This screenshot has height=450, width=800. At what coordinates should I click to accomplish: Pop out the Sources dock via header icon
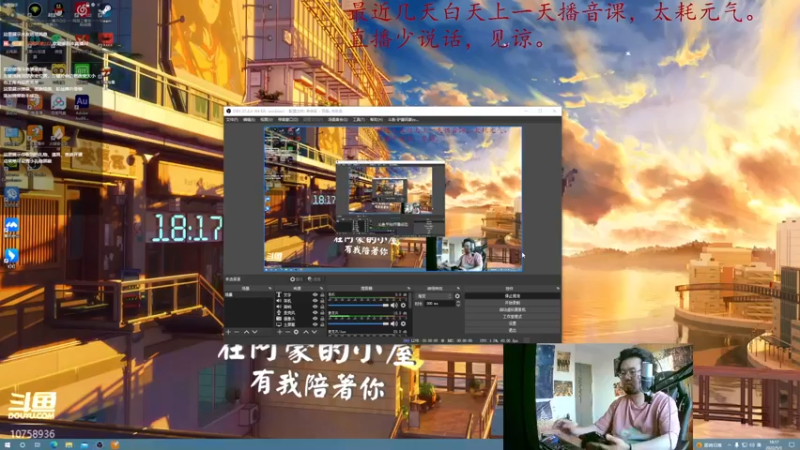click(x=321, y=288)
